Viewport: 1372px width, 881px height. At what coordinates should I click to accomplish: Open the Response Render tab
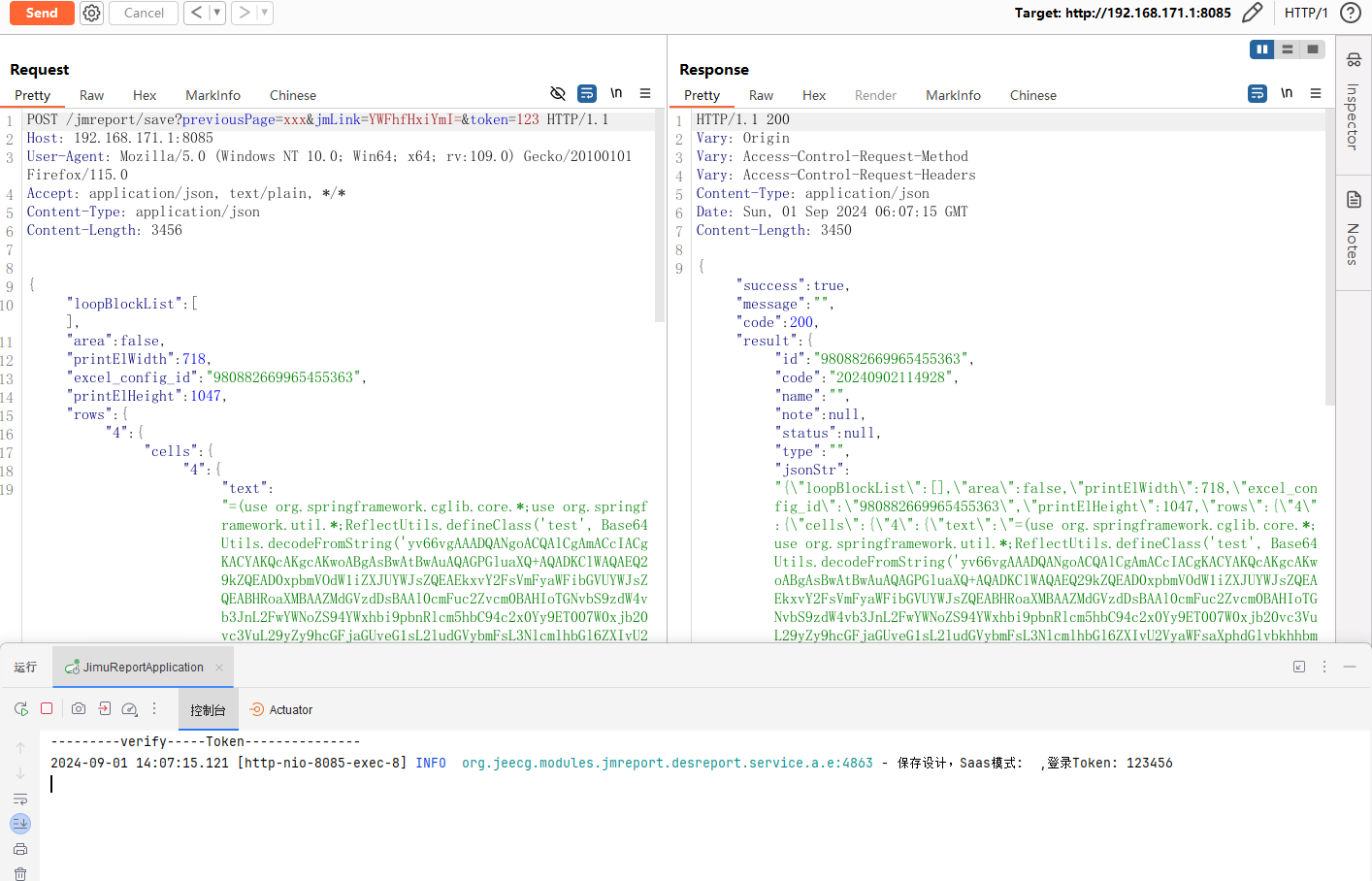point(875,95)
